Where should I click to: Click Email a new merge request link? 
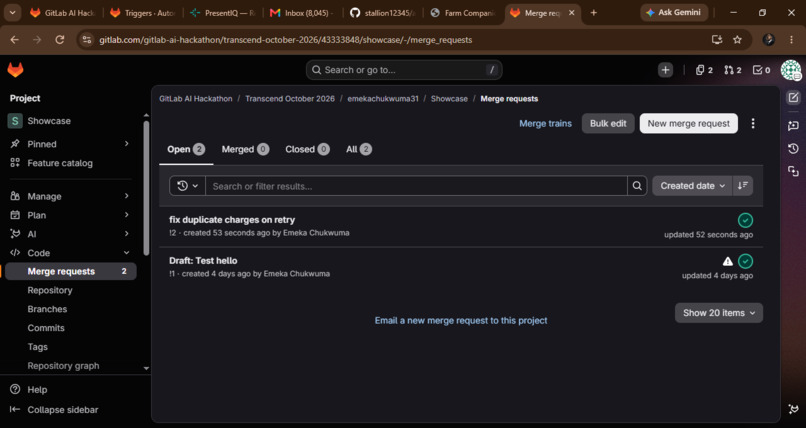(x=461, y=321)
